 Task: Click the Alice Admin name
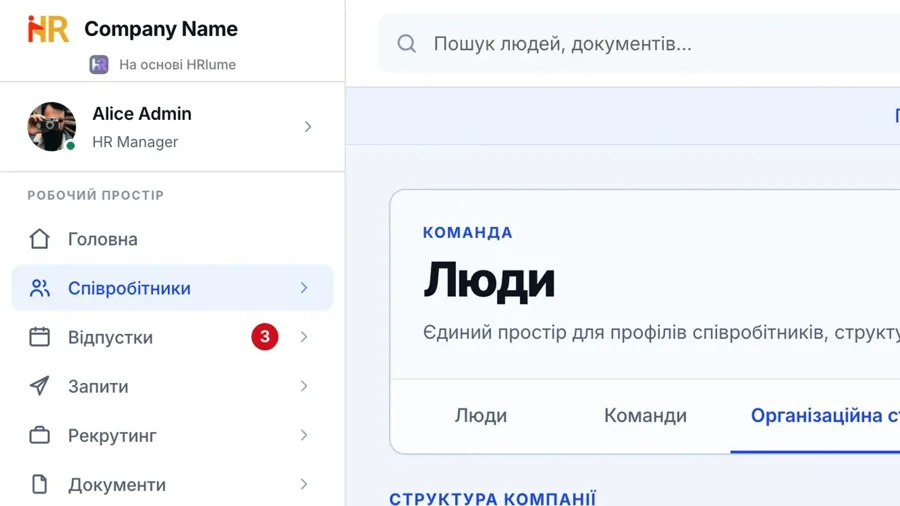(142, 114)
